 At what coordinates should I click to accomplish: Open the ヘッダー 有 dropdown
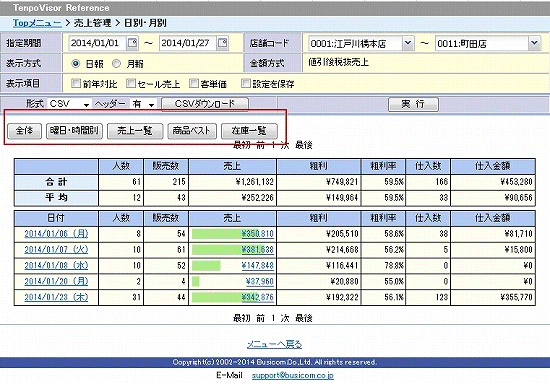(142, 104)
